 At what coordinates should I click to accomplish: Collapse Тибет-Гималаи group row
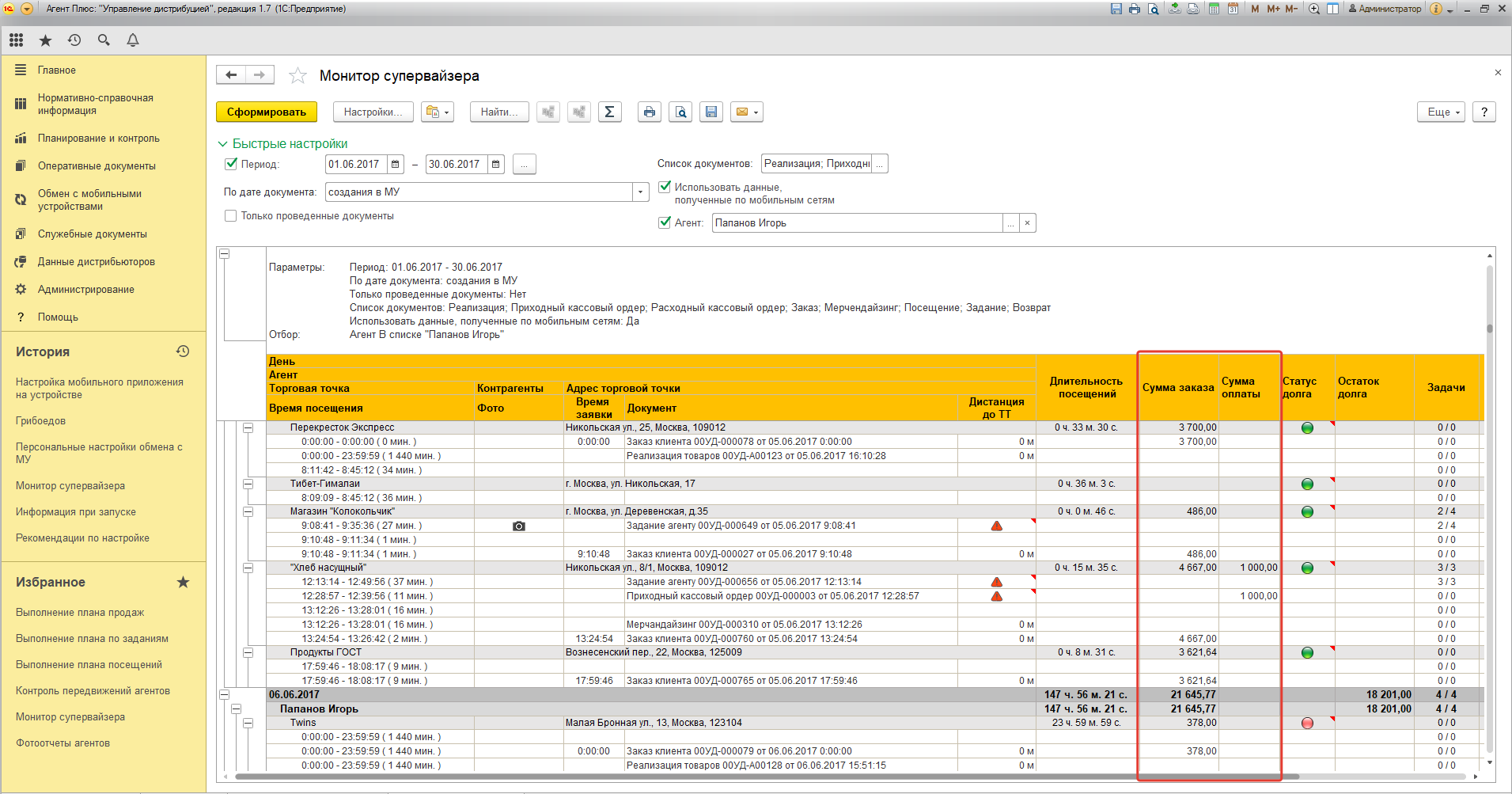tap(248, 484)
